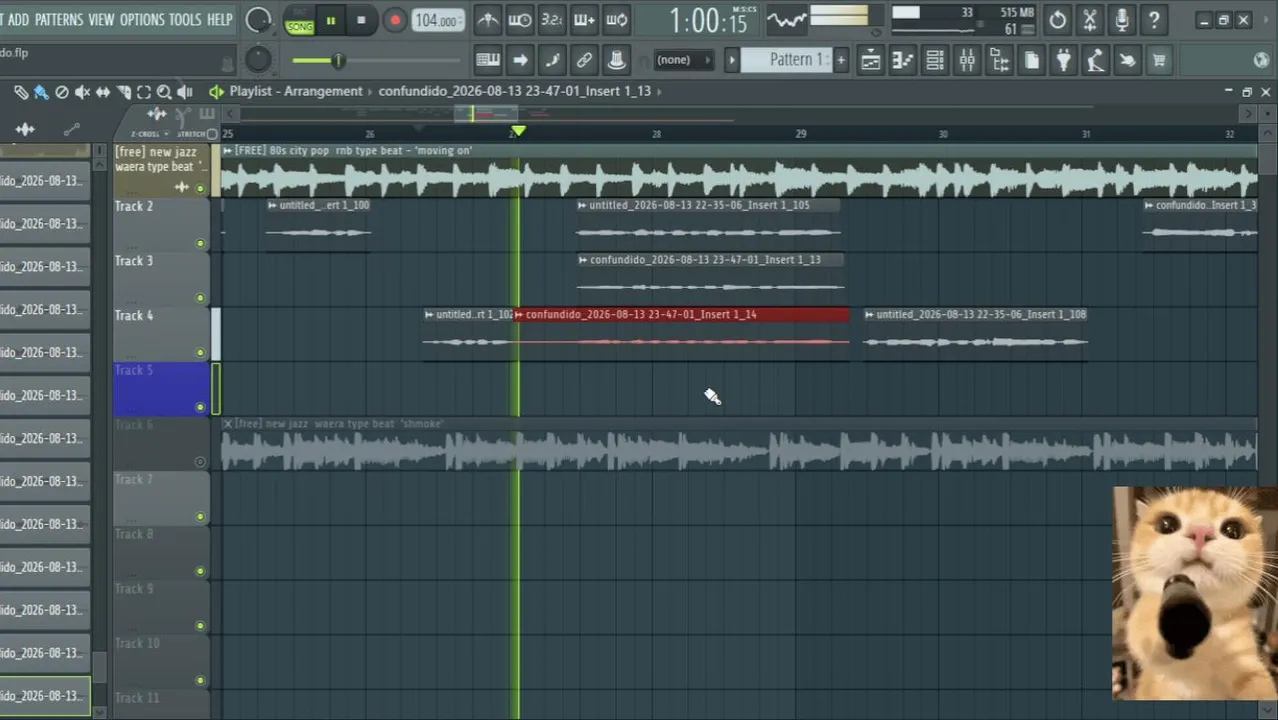Toggle the metronome button
Viewport: 1278px width, 720px height.
click(x=487, y=20)
